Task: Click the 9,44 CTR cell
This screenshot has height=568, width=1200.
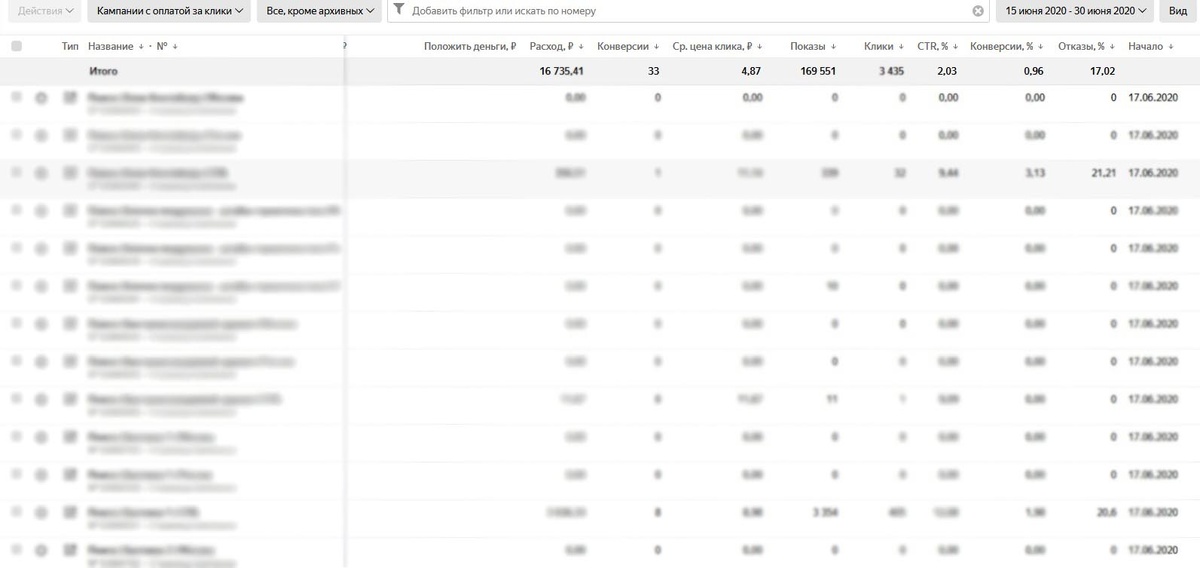Action: tap(949, 173)
